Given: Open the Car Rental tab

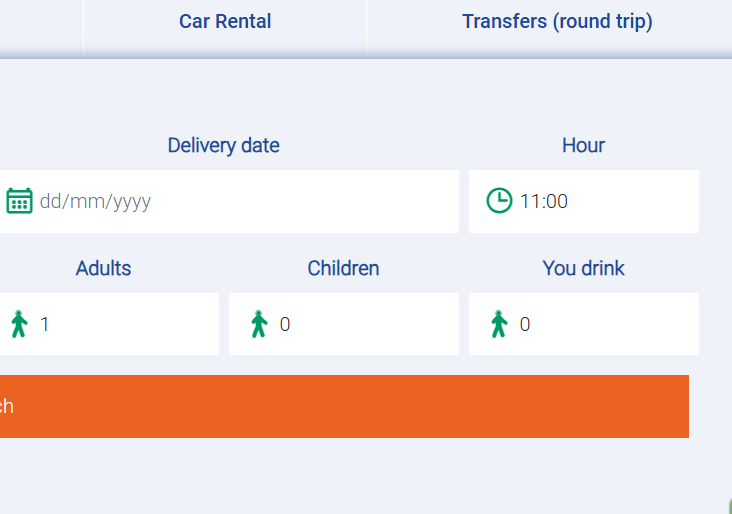Looking at the screenshot, I should coord(225,22).
